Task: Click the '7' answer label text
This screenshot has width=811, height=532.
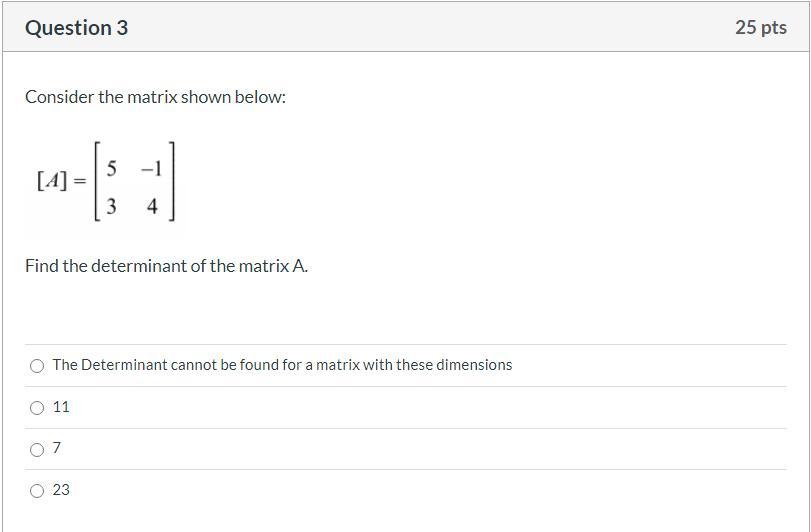Action: click(x=57, y=448)
